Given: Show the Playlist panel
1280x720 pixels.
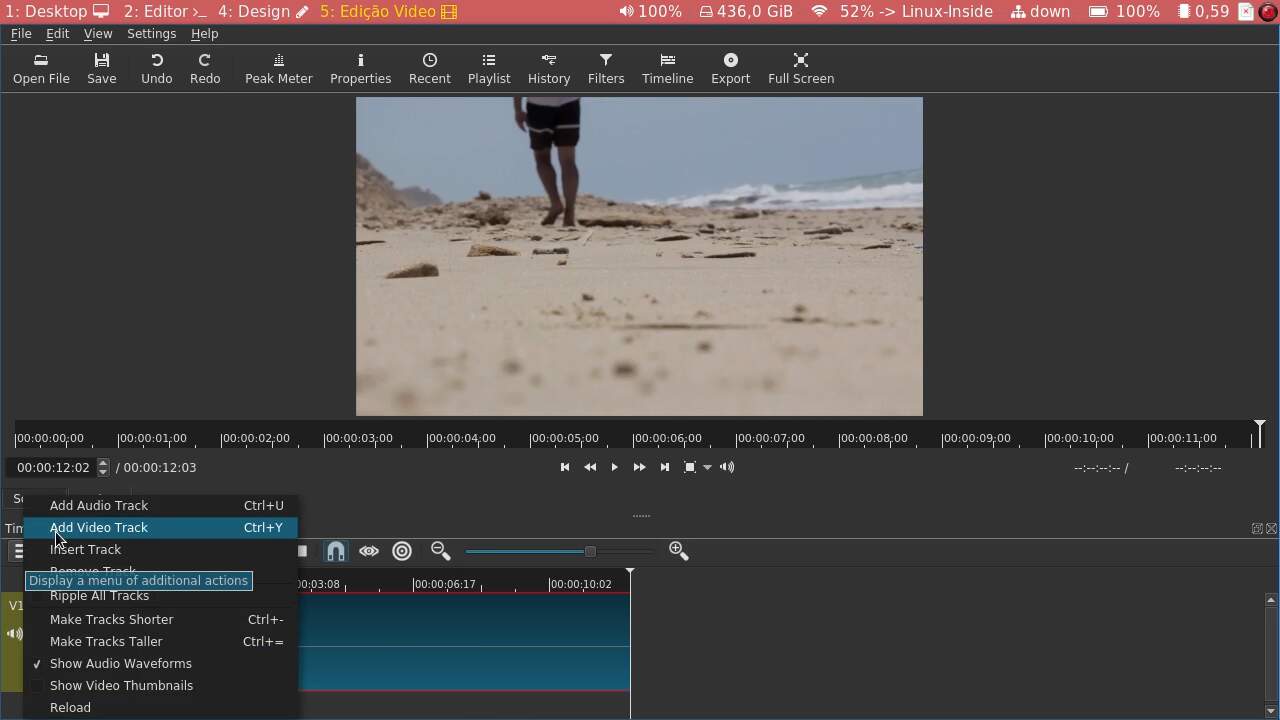Looking at the screenshot, I should (488, 68).
